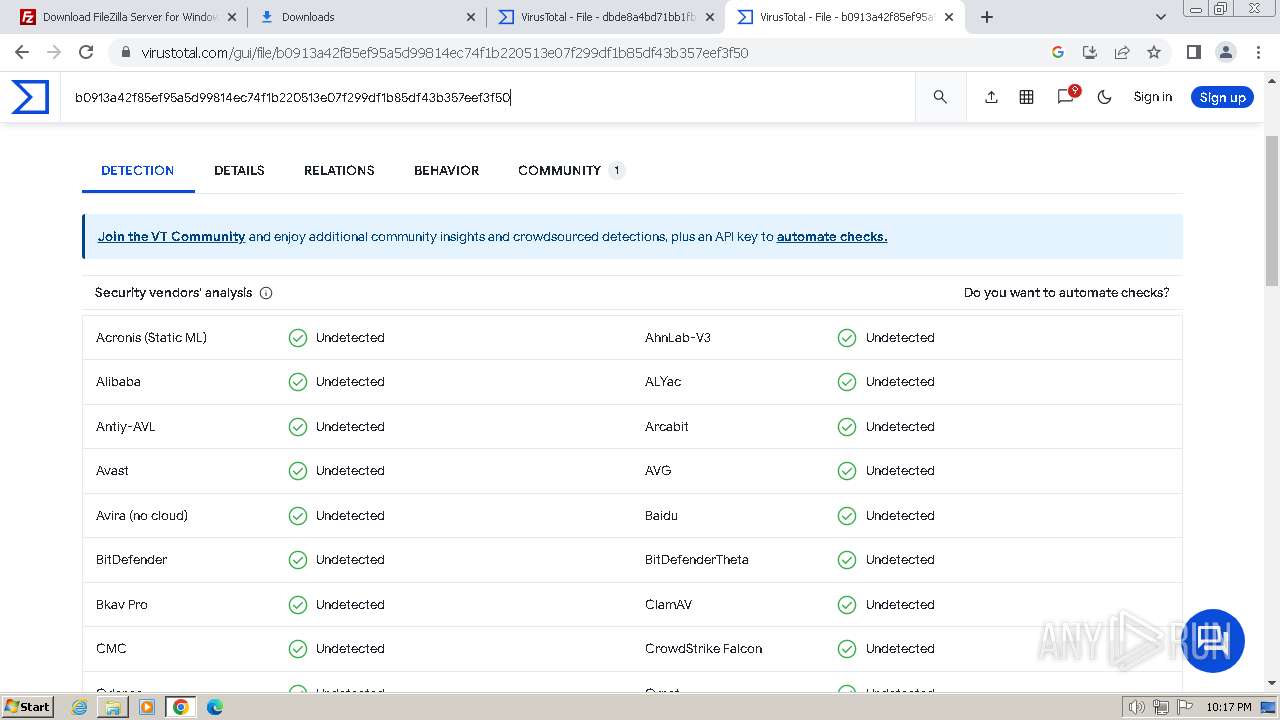Click the Baidu vendor name
This screenshot has width=1280, height=720.
(x=661, y=516)
